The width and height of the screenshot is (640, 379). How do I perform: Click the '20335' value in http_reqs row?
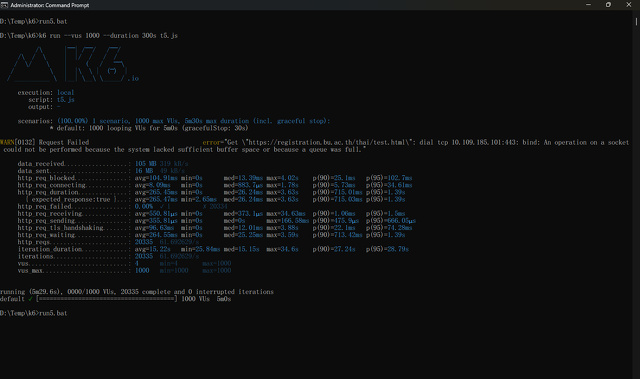click(144, 242)
